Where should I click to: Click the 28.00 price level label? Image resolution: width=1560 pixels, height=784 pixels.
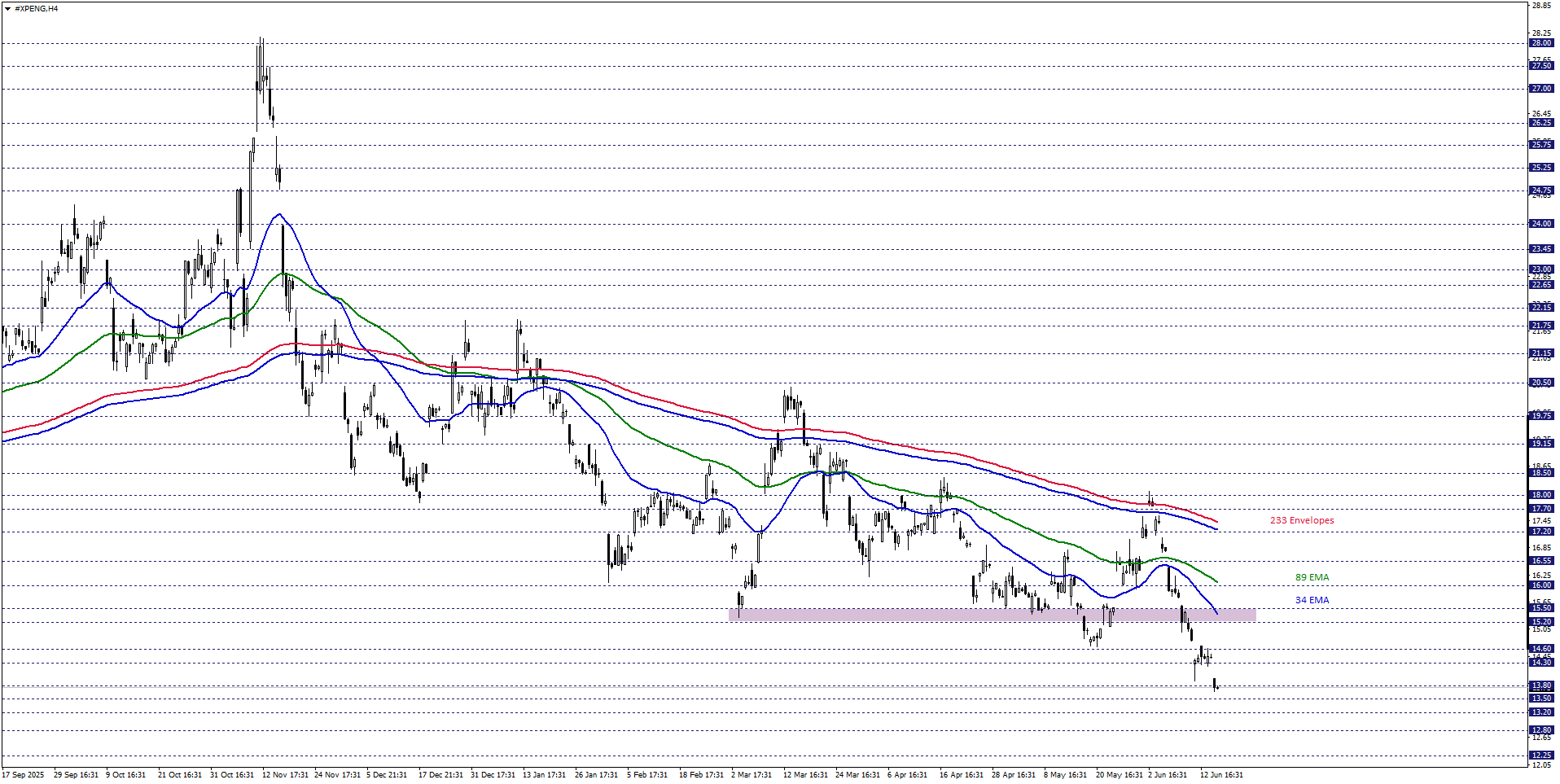point(1541,43)
